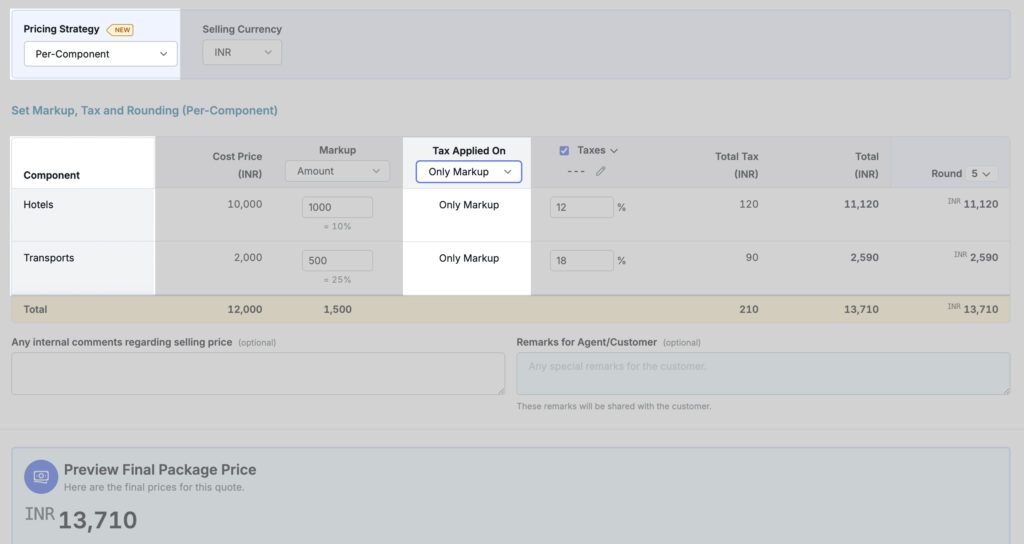Edit the Hotels markup amount field

click(x=337, y=207)
